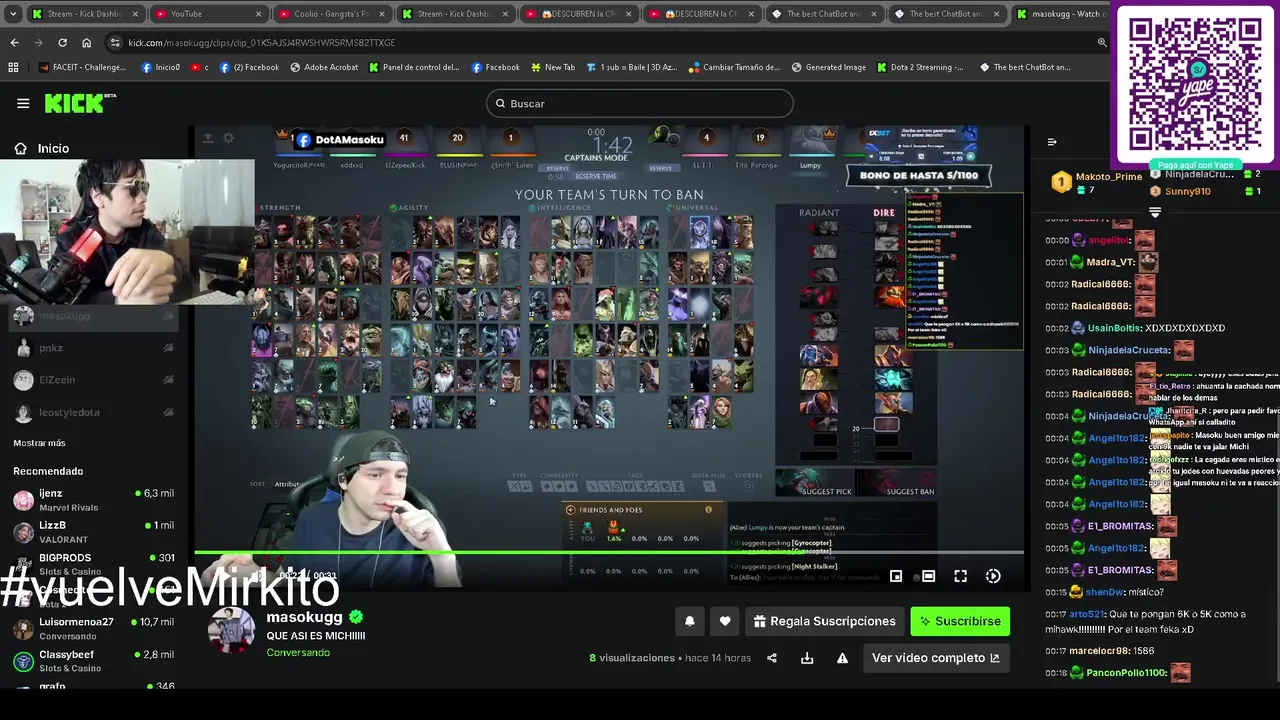Open the Kick hamburger sidebar menu
The height and width of the screenshot is (720, 1280).
click(x=23, y=103)
